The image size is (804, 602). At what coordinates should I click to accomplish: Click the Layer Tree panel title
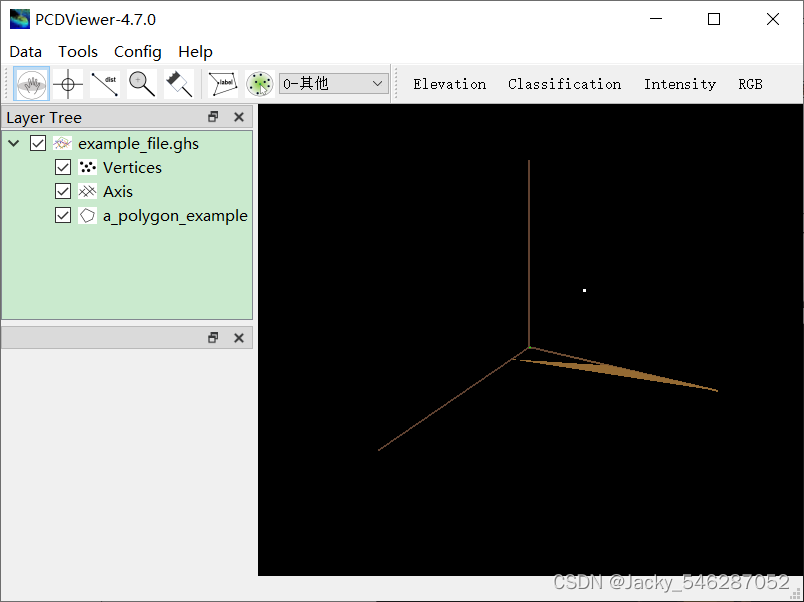click(44, 117)
